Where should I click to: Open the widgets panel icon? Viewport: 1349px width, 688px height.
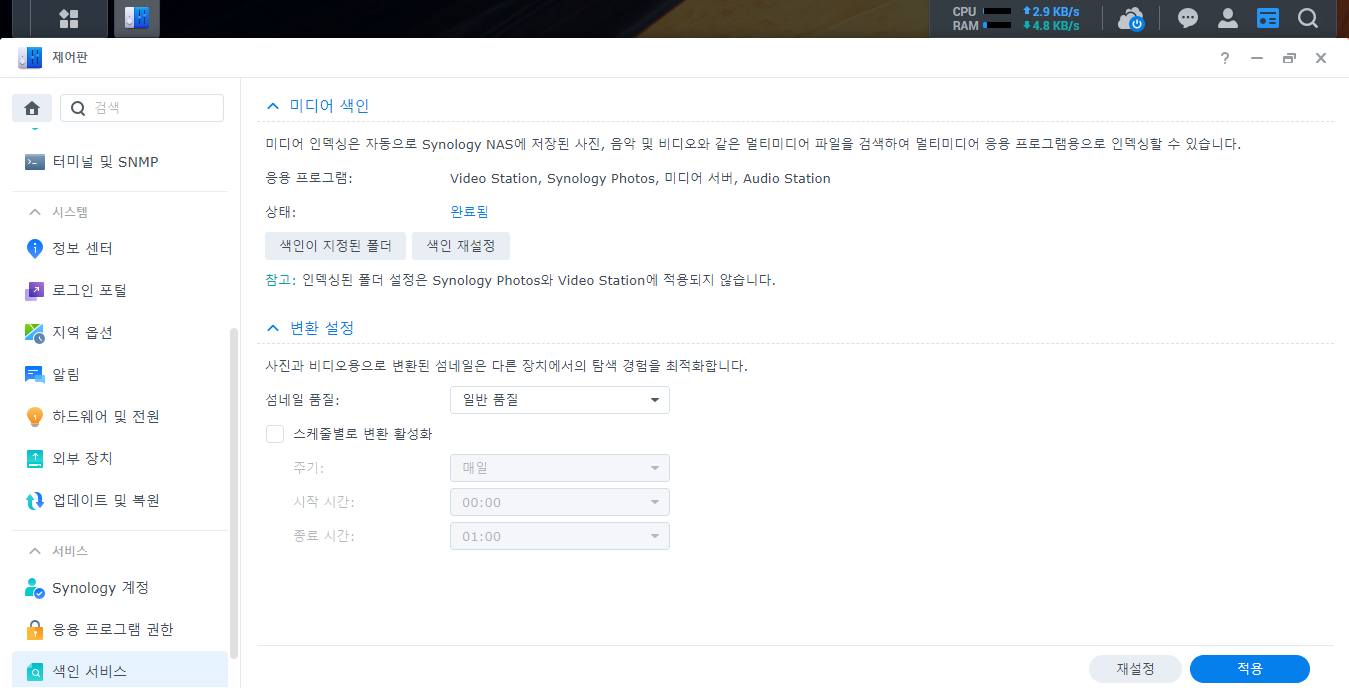pos(1268,18)
